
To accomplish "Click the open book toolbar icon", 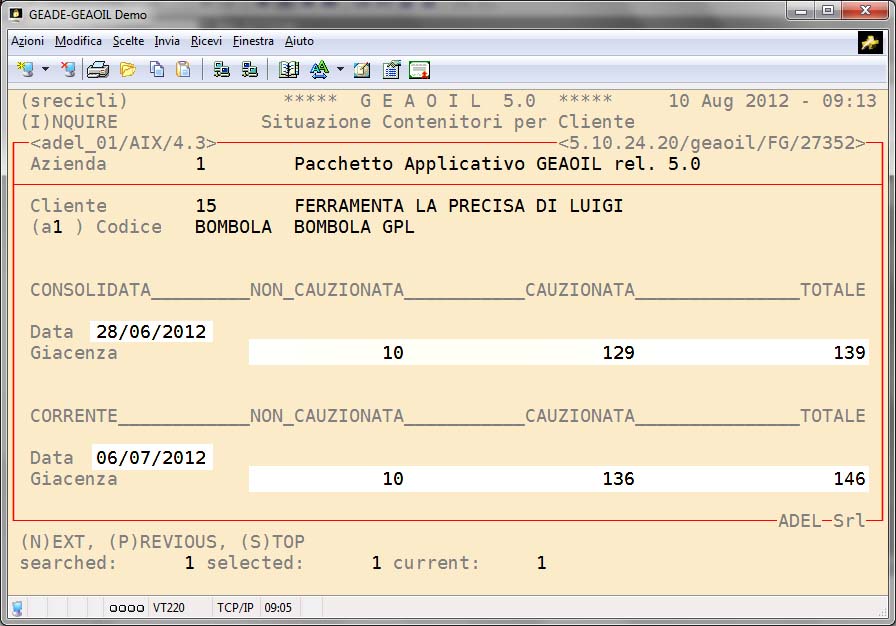I will pyautogui.click(x=289, y=70).
